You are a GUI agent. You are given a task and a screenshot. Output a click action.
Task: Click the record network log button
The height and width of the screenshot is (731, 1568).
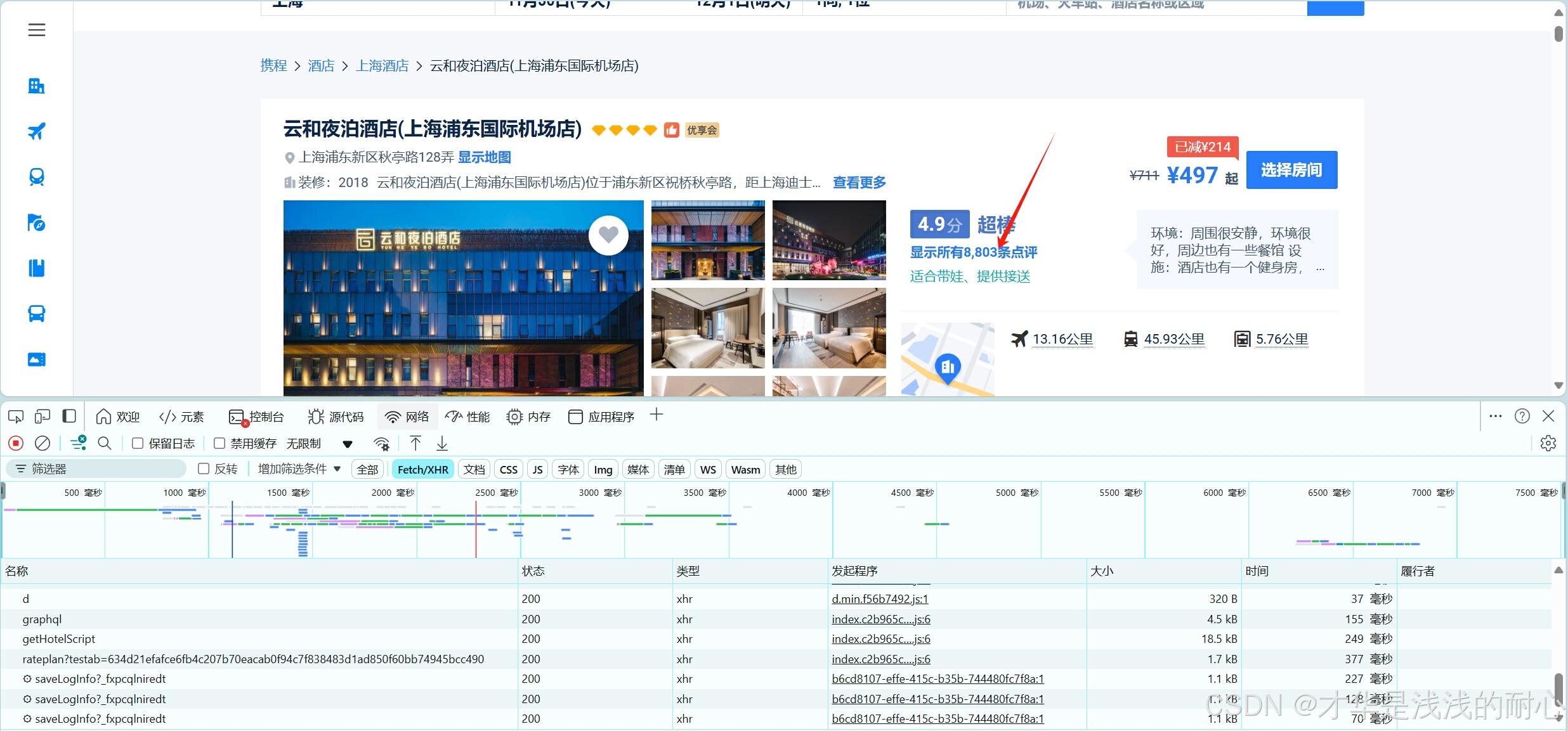click(x=16, y=443)
